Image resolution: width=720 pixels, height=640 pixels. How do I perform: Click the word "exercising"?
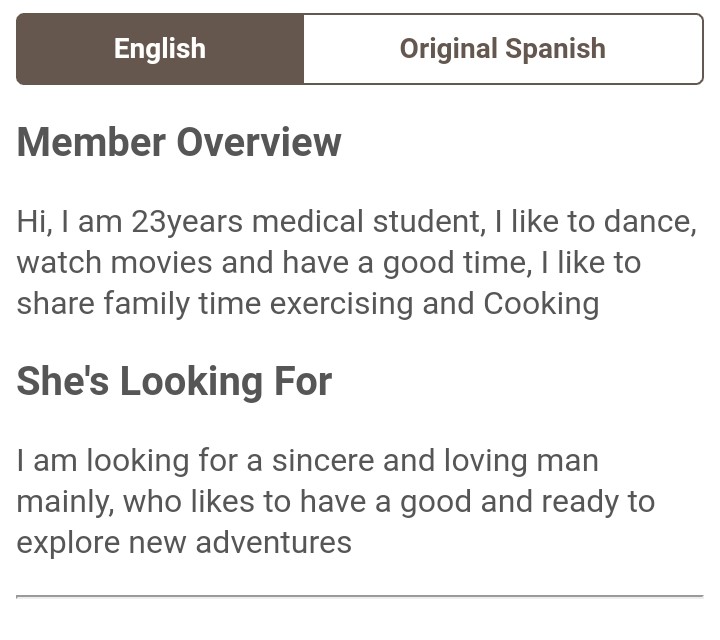click(x=341, y=304)
